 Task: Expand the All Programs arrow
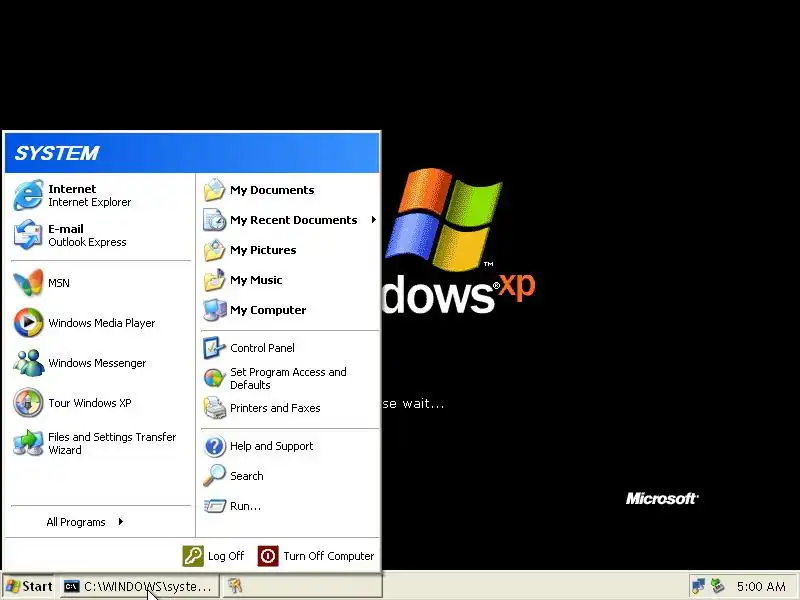point(120,521)
